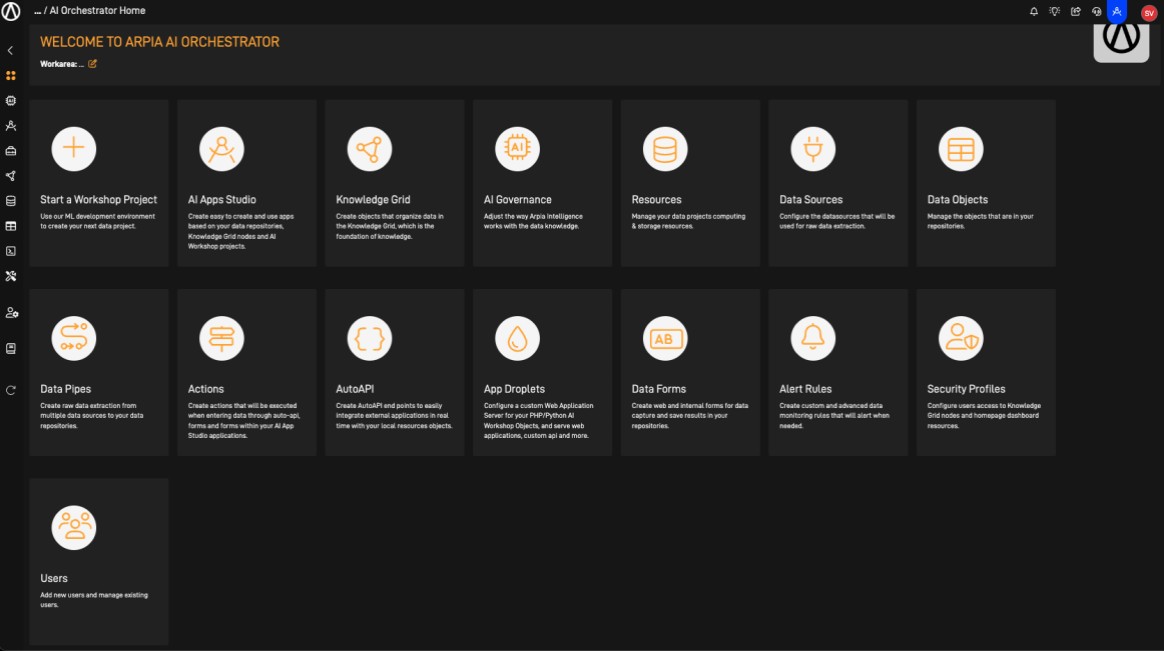Open the terminal icon in sidebar
Screen dimensions: 1164x651
tap(11, 251)
